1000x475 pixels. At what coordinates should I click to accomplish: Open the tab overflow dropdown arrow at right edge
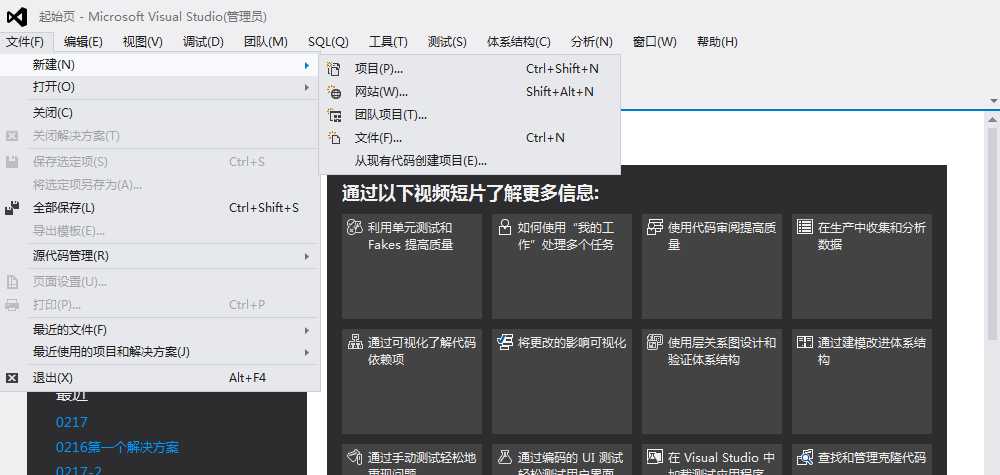tap(993, 101)
